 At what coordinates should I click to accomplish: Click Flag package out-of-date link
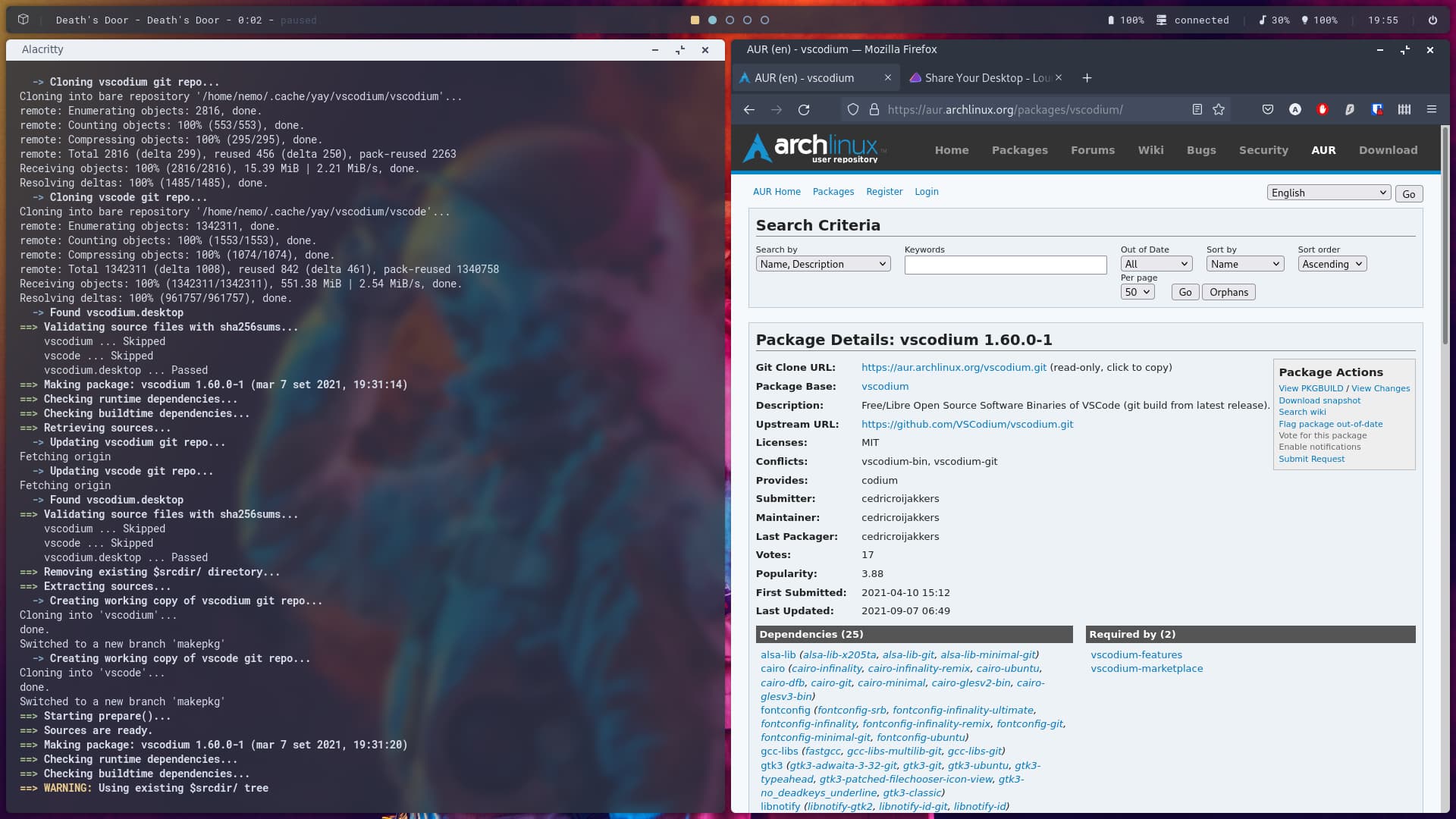click(1330, 424)
